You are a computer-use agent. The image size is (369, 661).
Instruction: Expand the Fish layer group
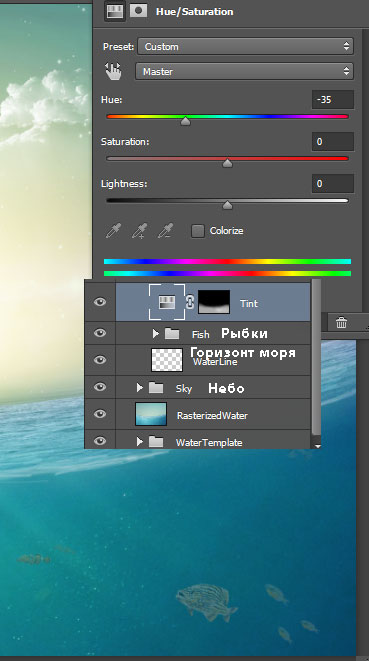point(156,334)
